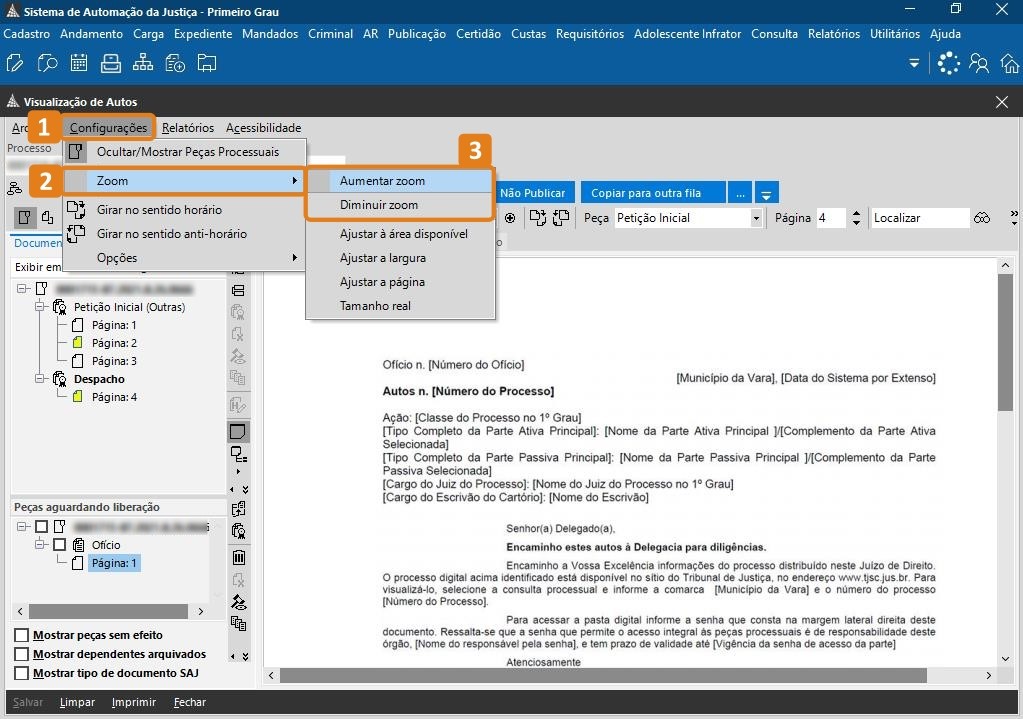
Task: Check Mostrar peças sem efeito
Action: pyautogui.click(x=22, y=635)
